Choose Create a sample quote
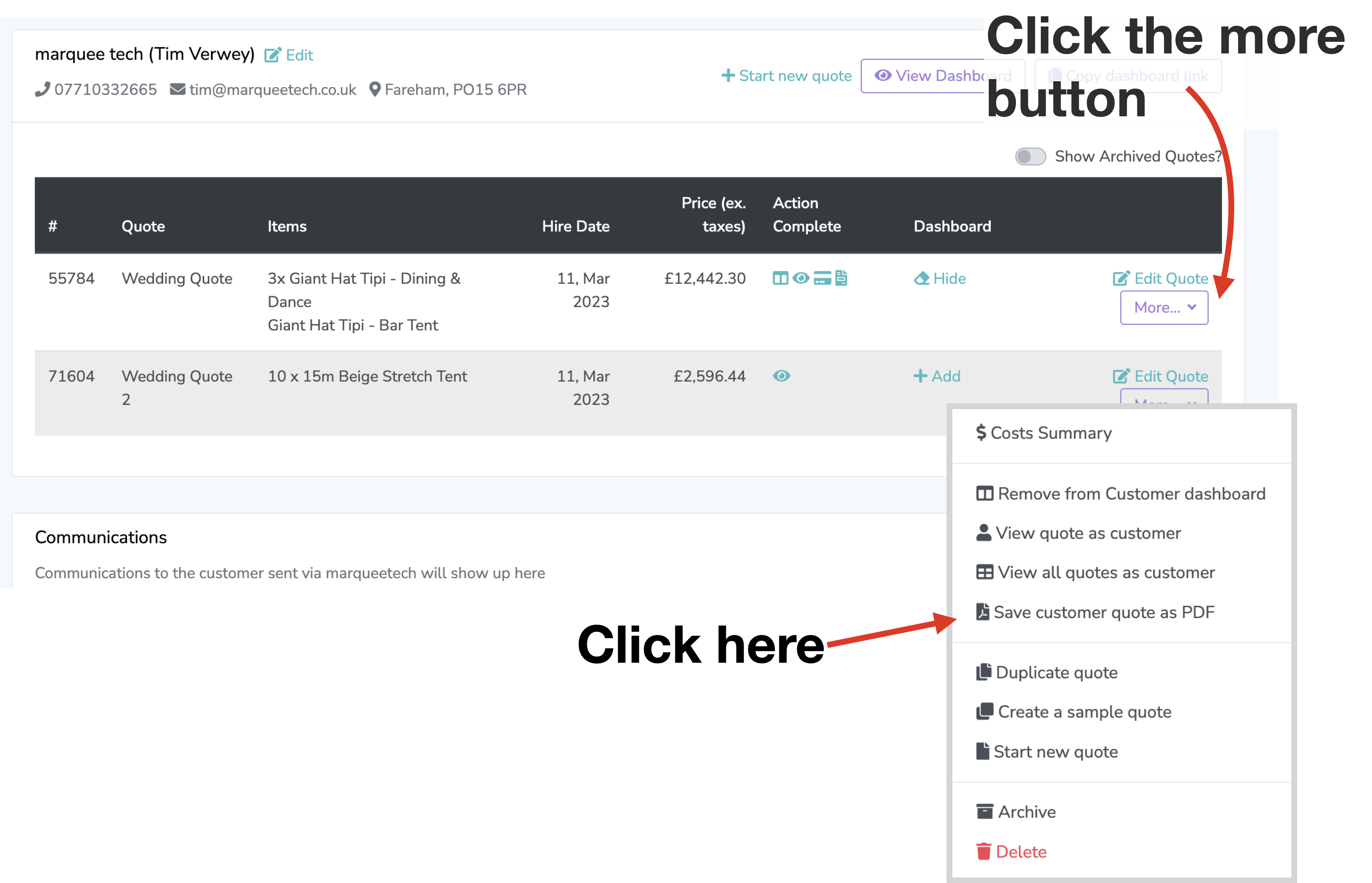 point(1073,712)
